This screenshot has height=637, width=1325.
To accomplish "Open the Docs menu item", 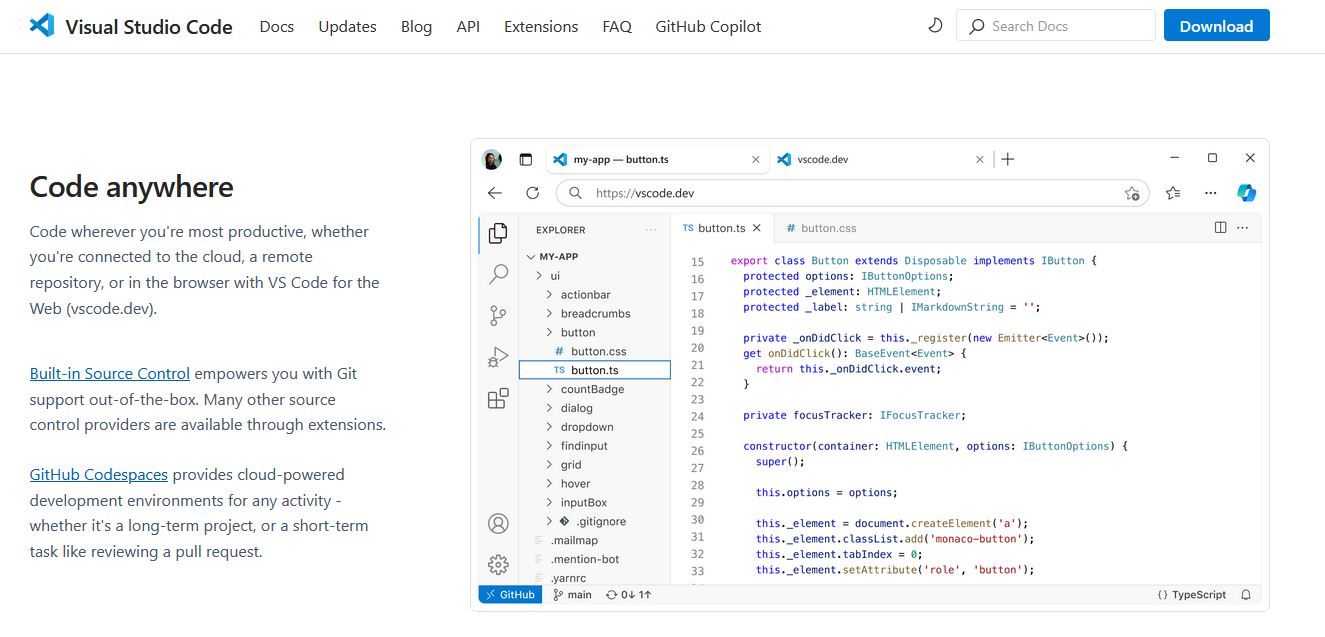I will (277, 27).
